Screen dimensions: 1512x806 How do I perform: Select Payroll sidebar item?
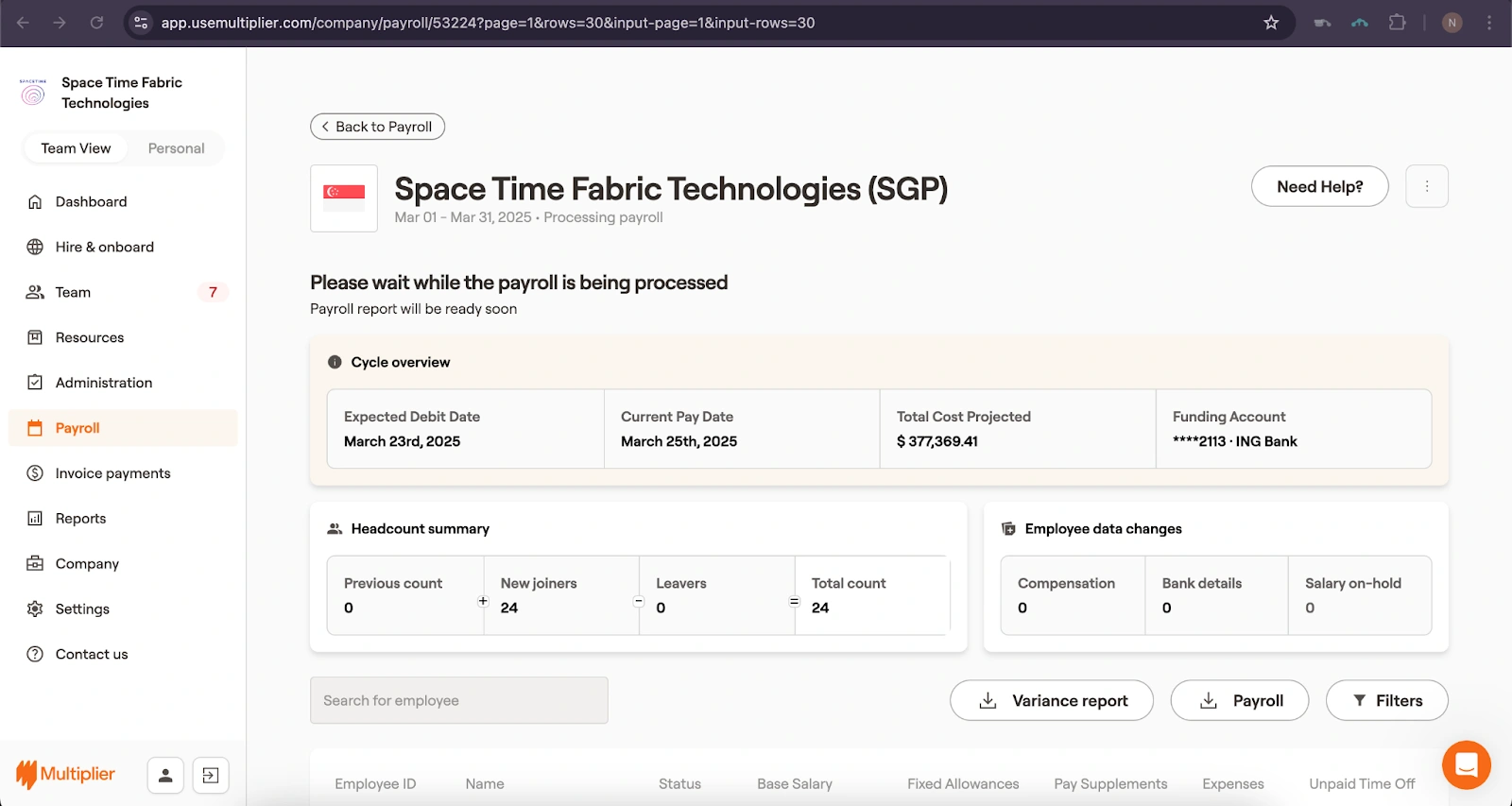pyautogui.click(x=123, y=428)
